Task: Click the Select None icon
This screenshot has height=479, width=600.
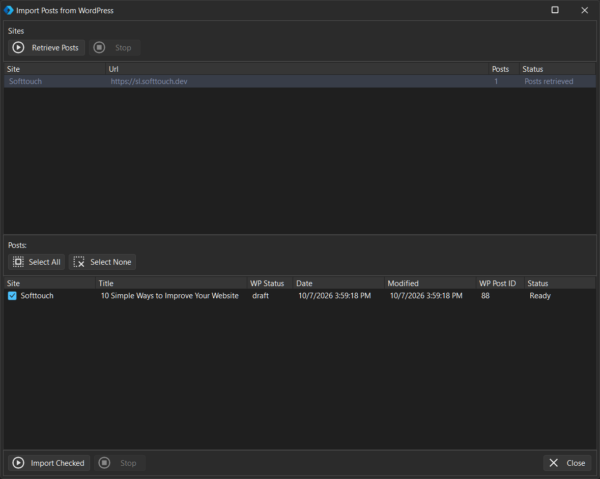Action: click(x=79, y=262)
